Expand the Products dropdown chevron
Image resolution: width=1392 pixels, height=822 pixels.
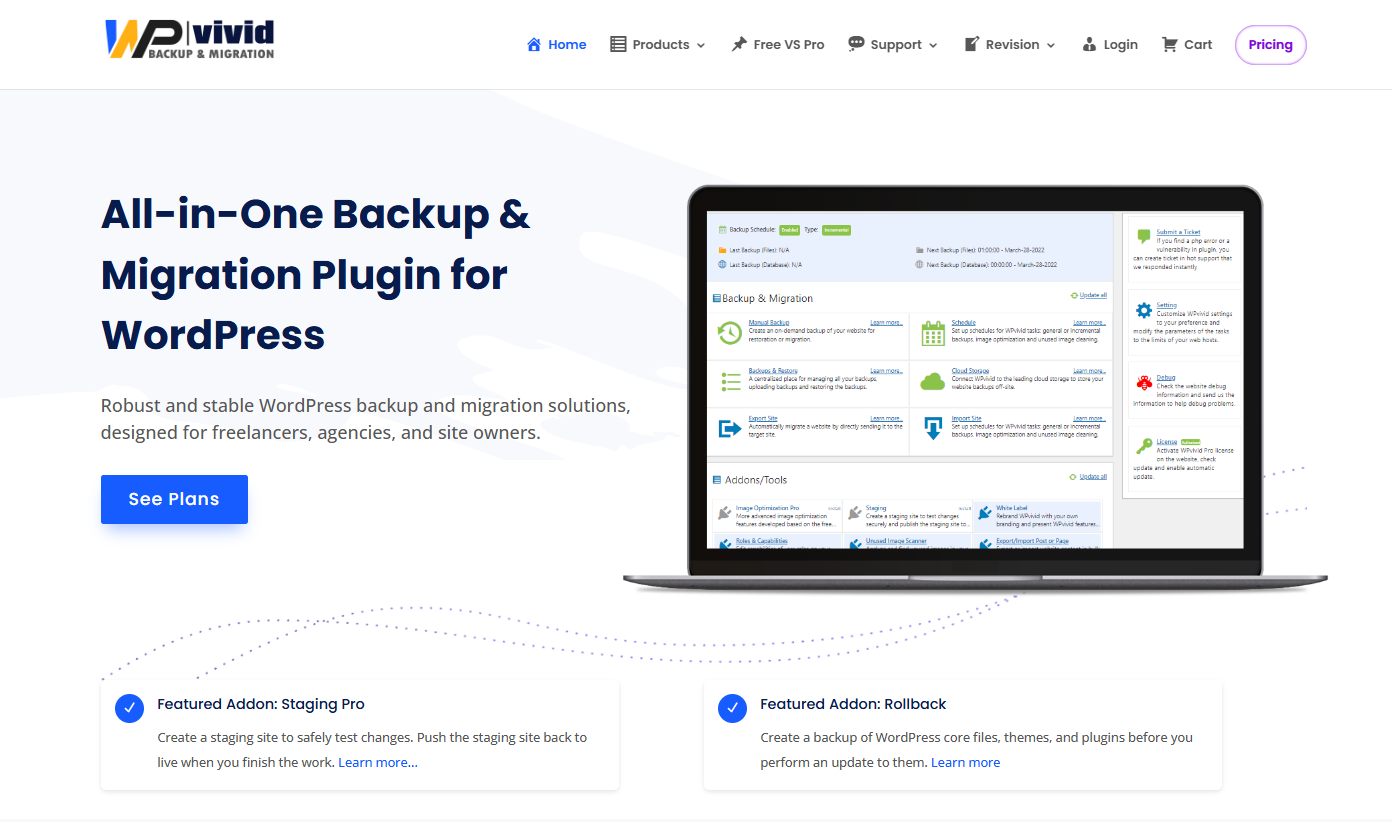point(701,45)
